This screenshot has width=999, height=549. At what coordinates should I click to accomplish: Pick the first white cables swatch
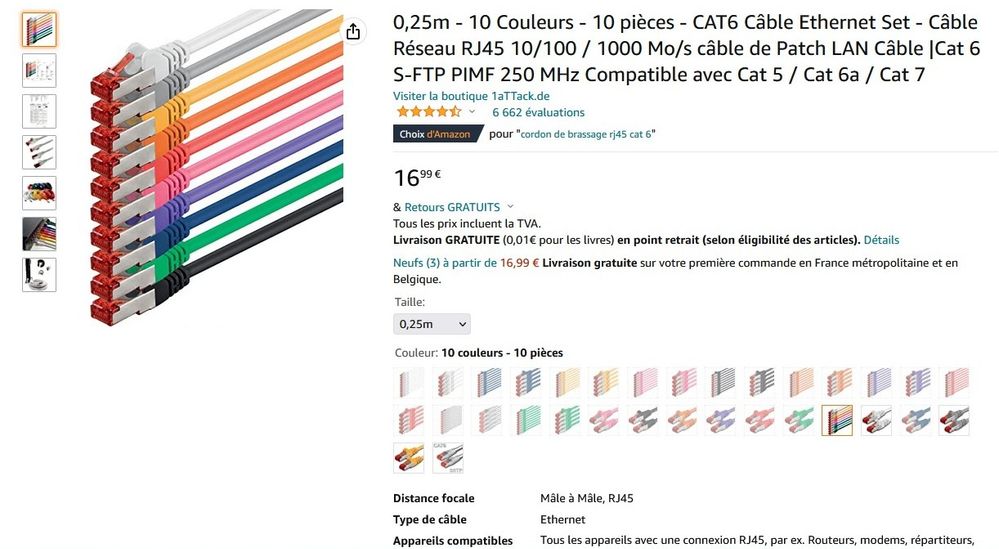pos(409,382)
